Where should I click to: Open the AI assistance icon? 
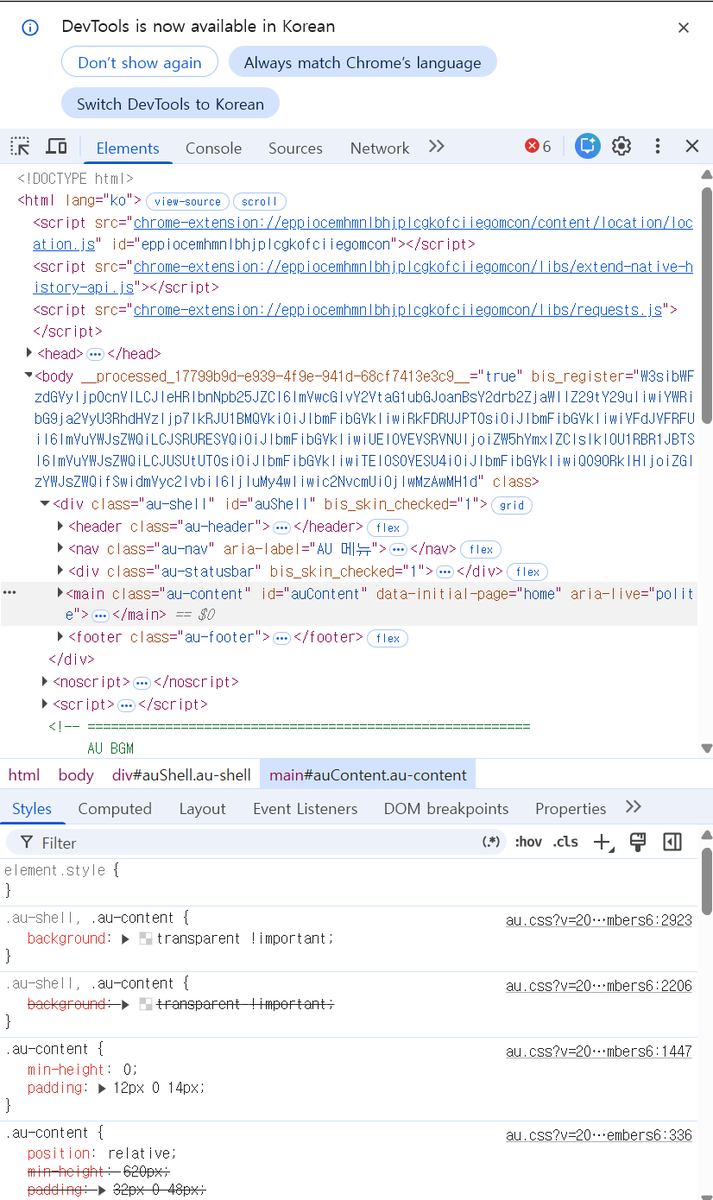(x=587, y=146)
